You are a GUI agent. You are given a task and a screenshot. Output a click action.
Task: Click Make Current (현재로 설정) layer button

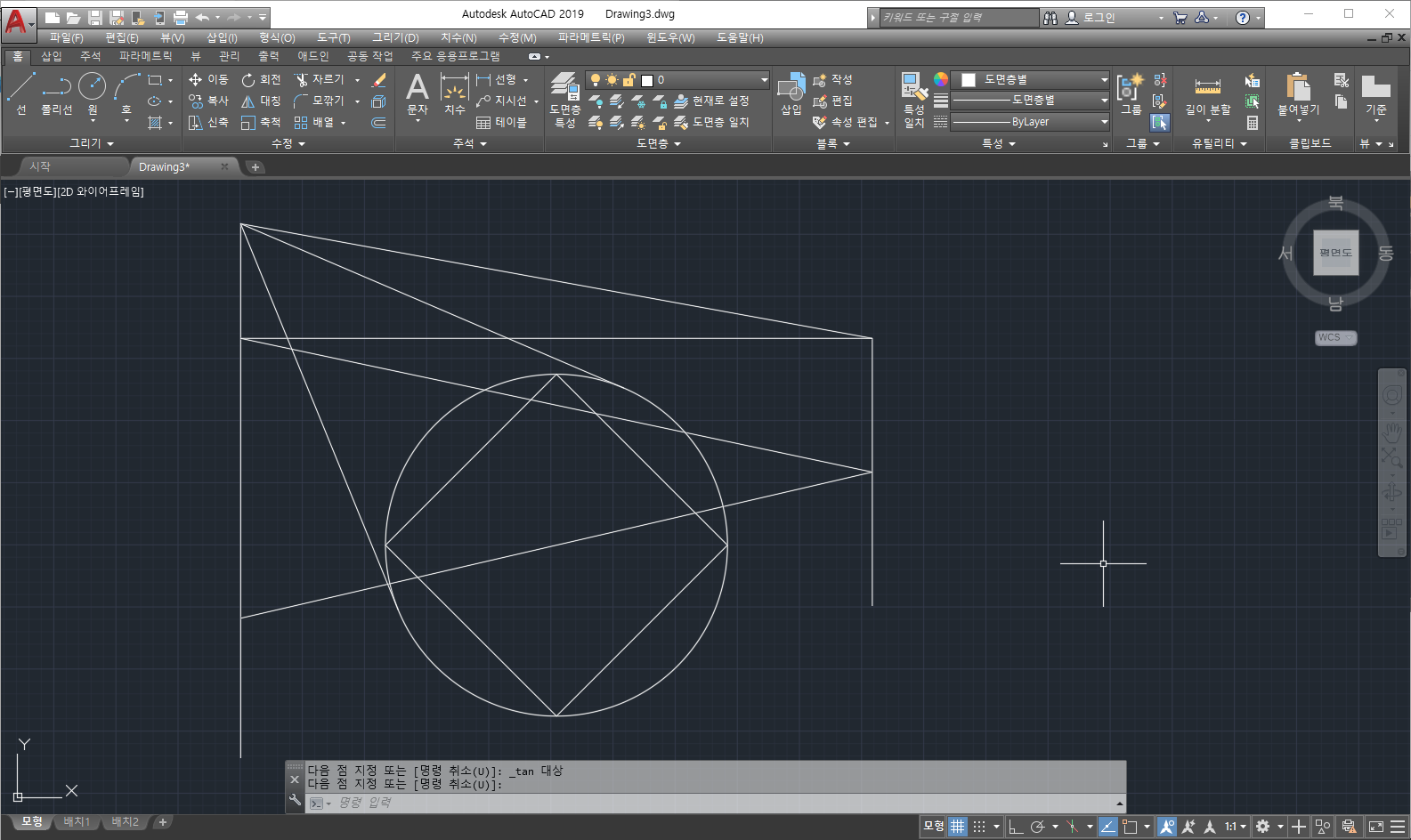click(711, 101)
